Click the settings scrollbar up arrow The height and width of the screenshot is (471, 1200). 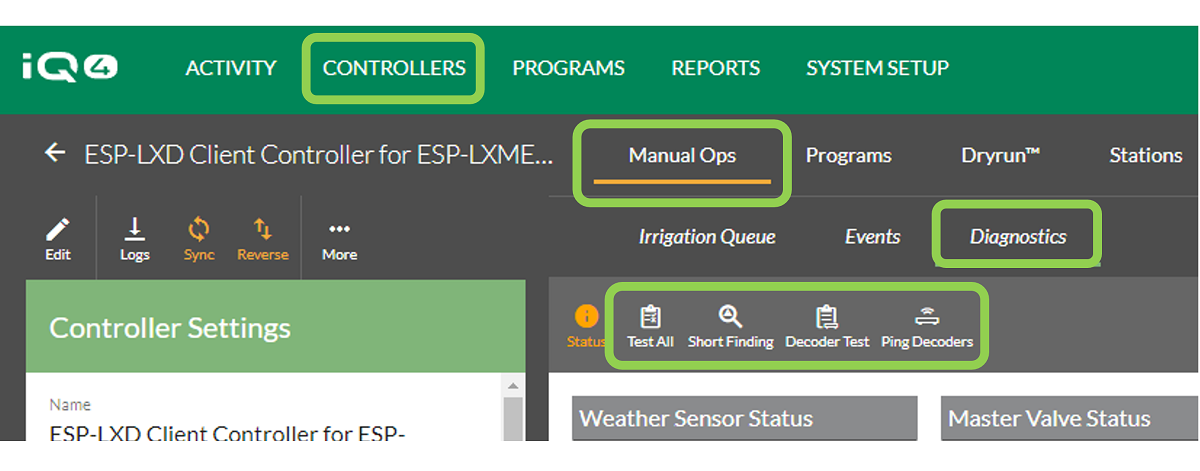pyautogui.click(x=512, y=386)
